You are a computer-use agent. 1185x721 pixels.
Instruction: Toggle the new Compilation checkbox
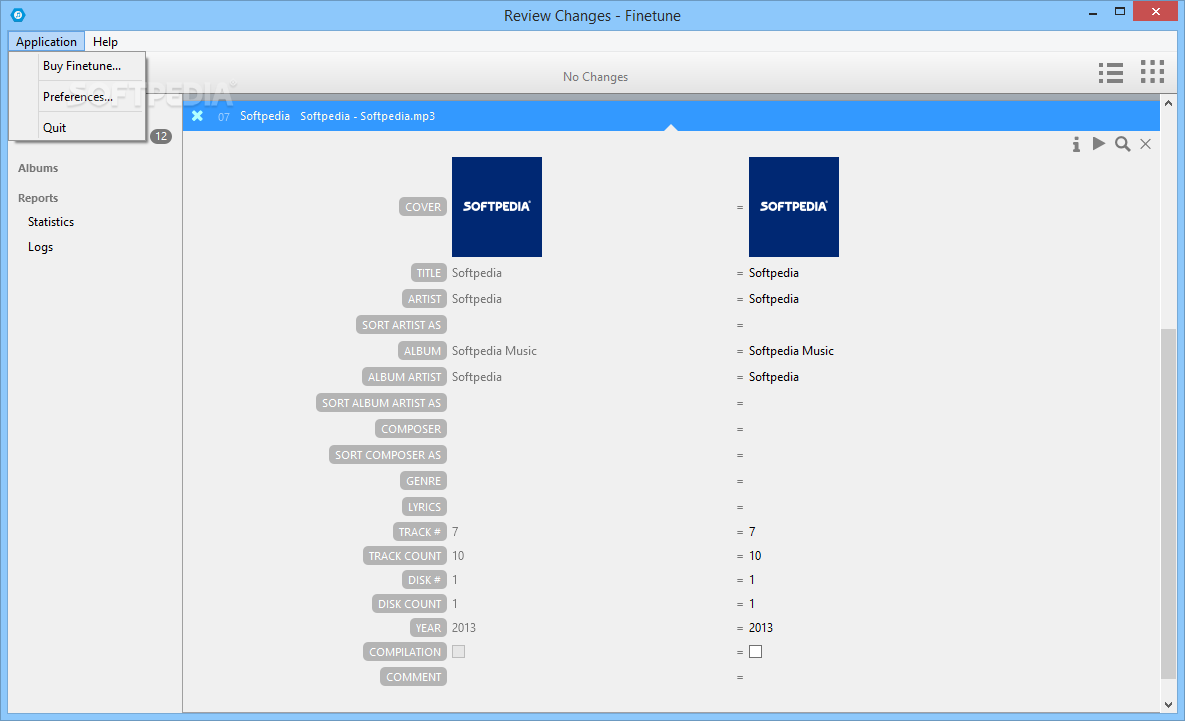(755, 651)
